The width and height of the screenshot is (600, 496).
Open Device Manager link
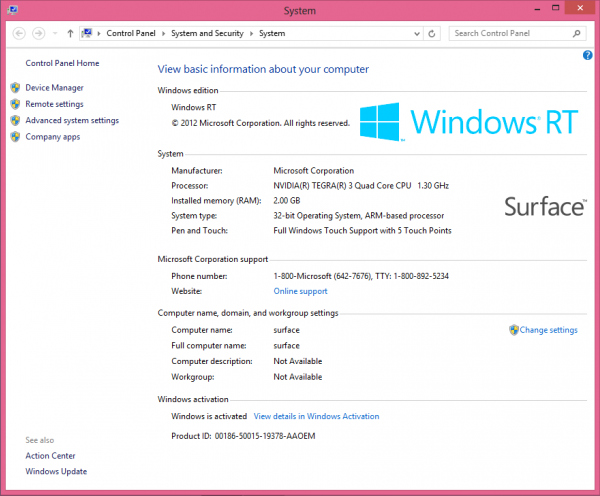(54, 88)
